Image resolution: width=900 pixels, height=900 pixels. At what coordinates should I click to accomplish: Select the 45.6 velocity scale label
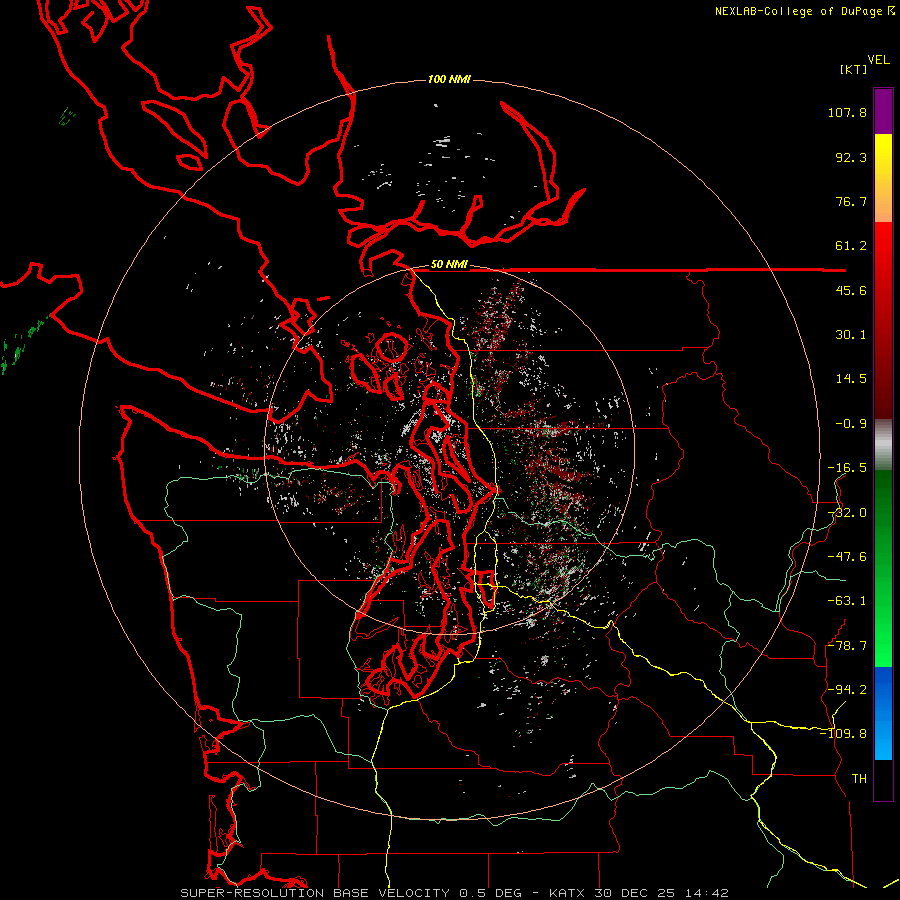click(x=851, y=290)
